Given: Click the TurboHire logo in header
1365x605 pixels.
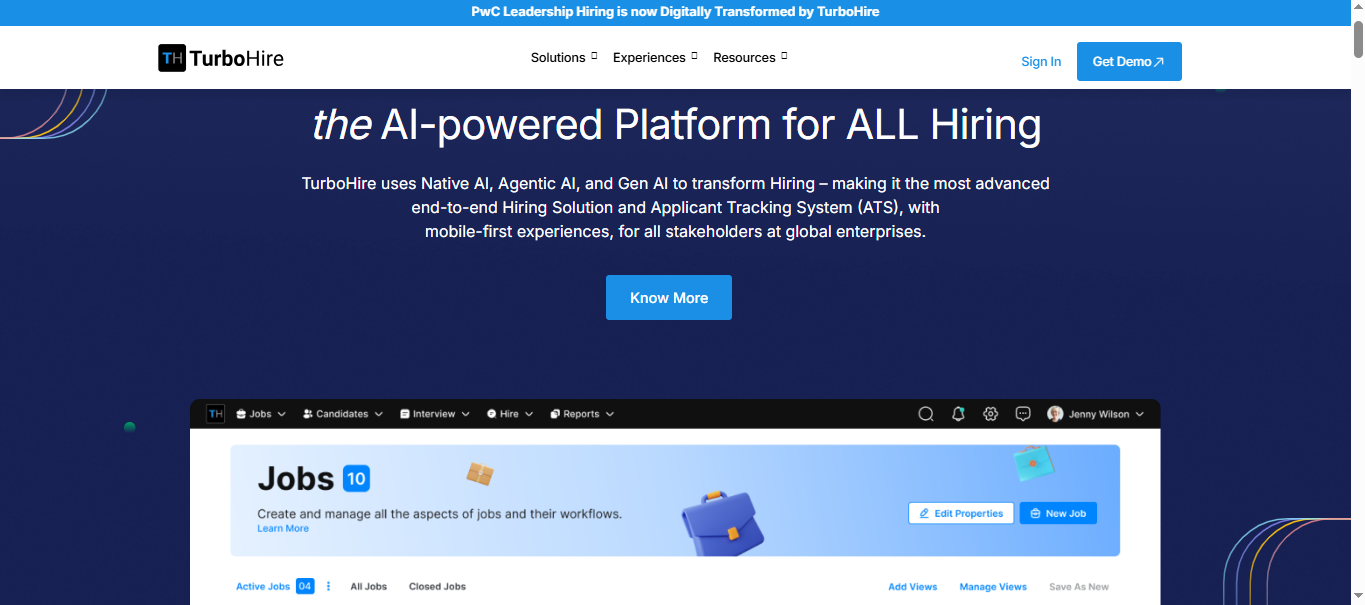Looking at the screenshot, I should pos(221,58).
